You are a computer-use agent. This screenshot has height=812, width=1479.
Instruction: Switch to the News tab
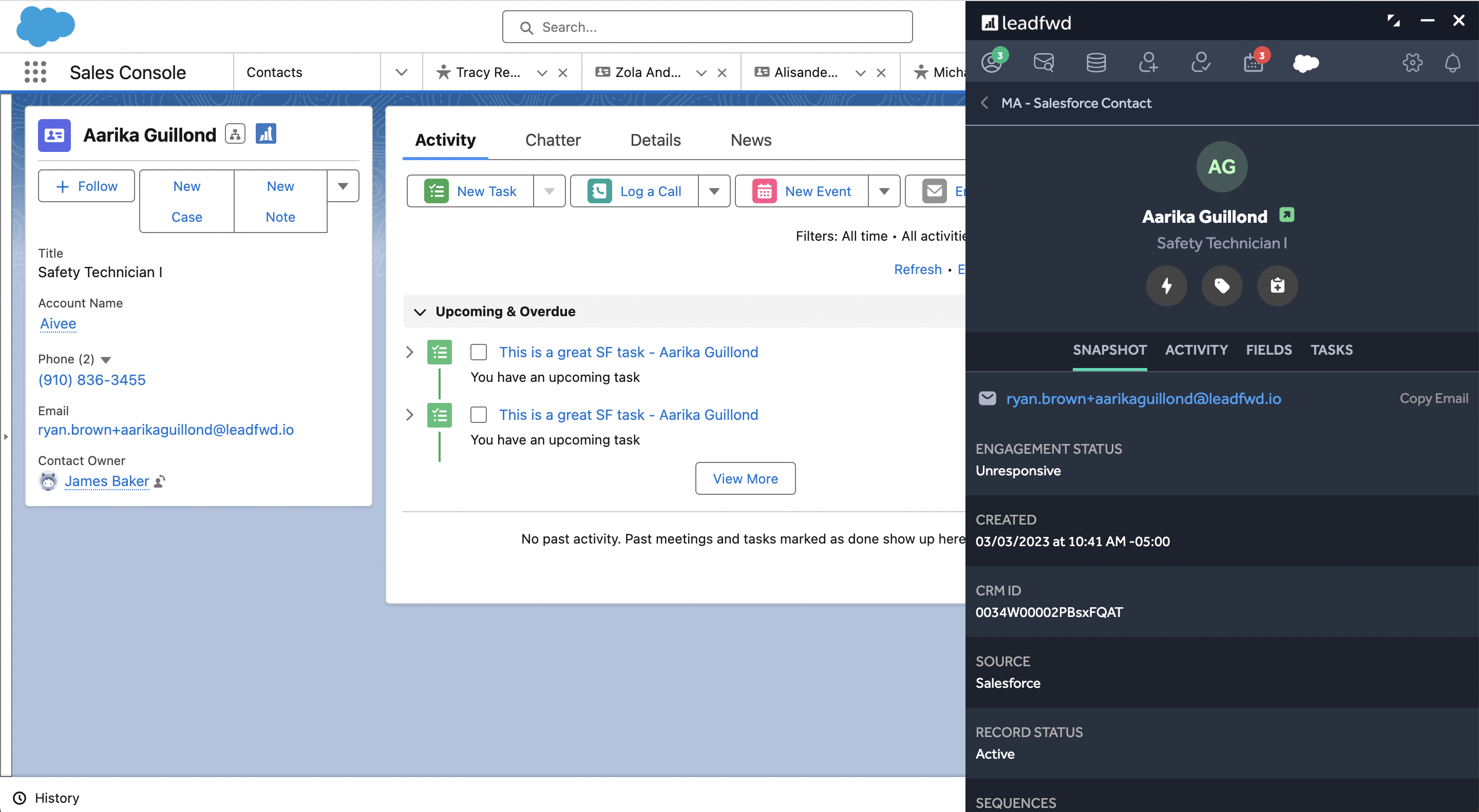click(751, 140)
